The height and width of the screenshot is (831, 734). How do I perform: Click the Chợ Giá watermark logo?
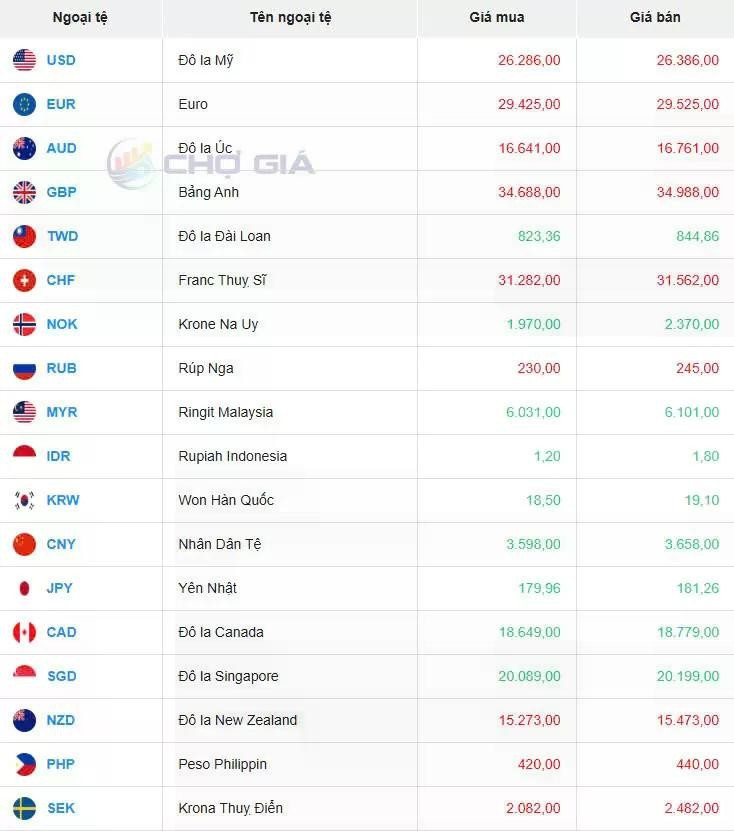[211, 163]
